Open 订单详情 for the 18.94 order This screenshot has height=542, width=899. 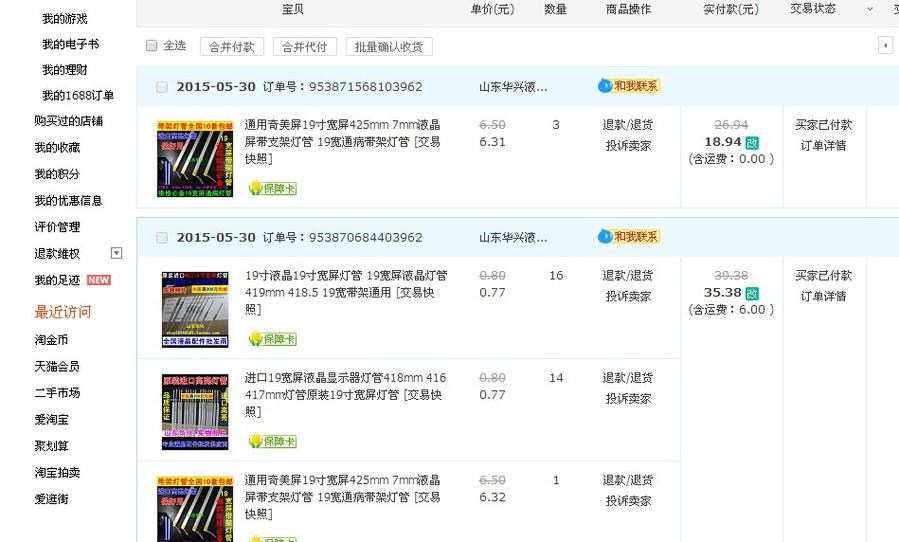823,146
